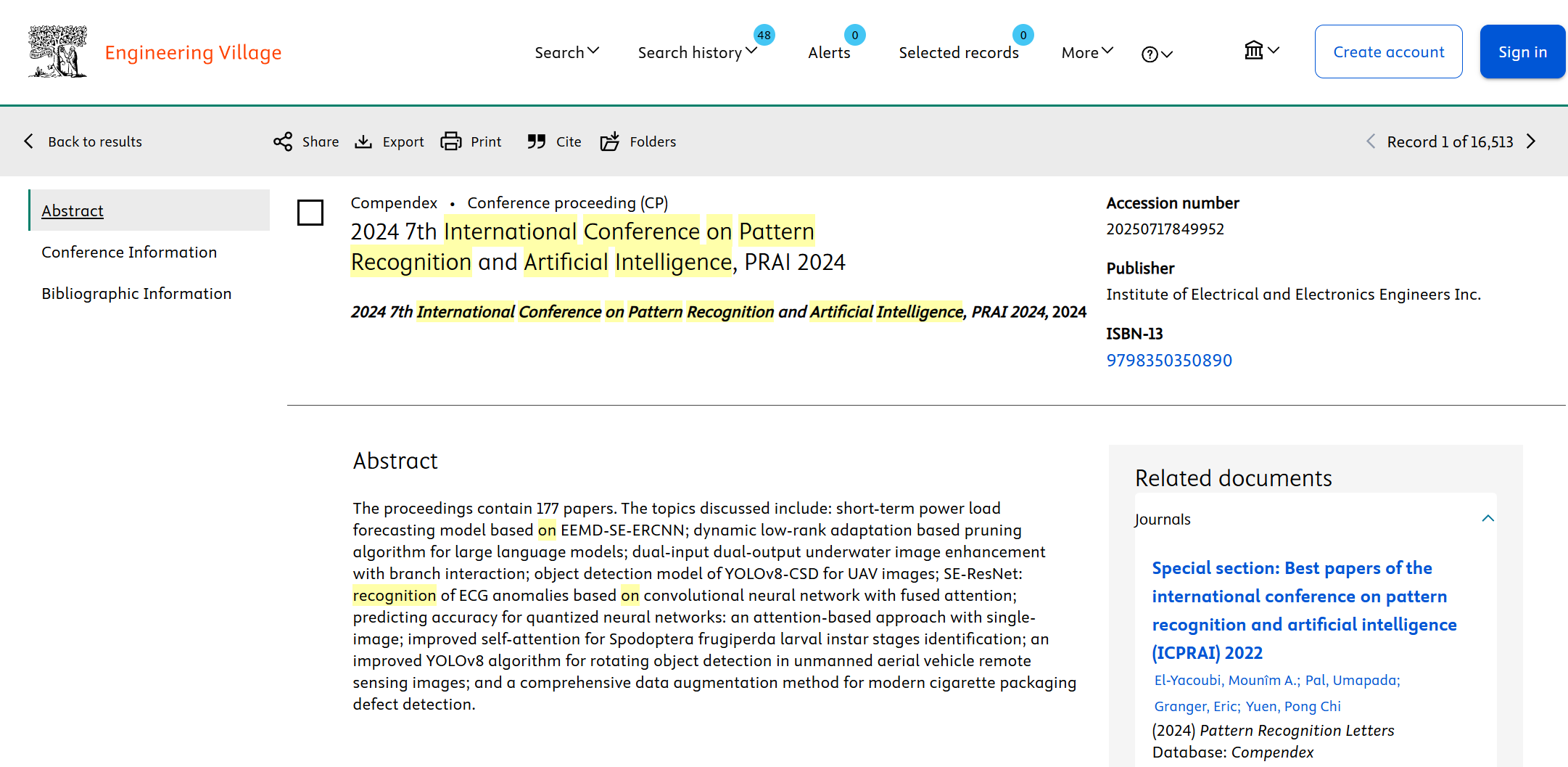The height and width of the screenshot is (767, 1568).
Task: Collapse the Journals related documents section
Action: click(1488, 518)
